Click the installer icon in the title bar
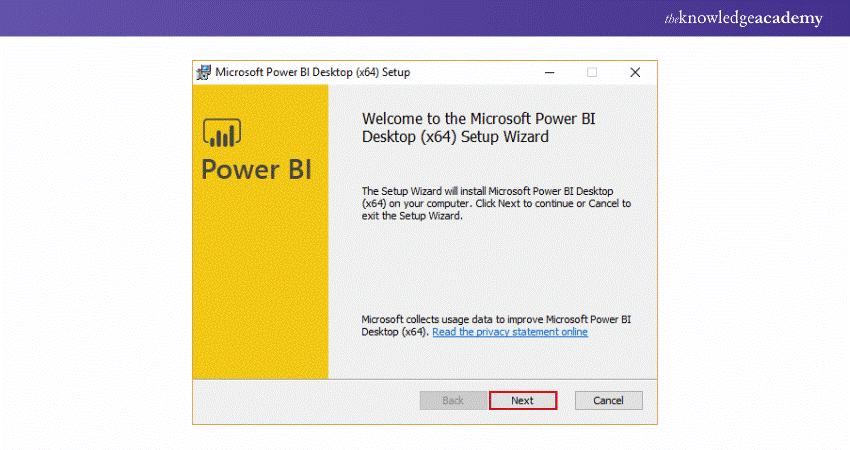Viewport: 850px width, 450px height. pyautogui.click(x=203, y=72)
